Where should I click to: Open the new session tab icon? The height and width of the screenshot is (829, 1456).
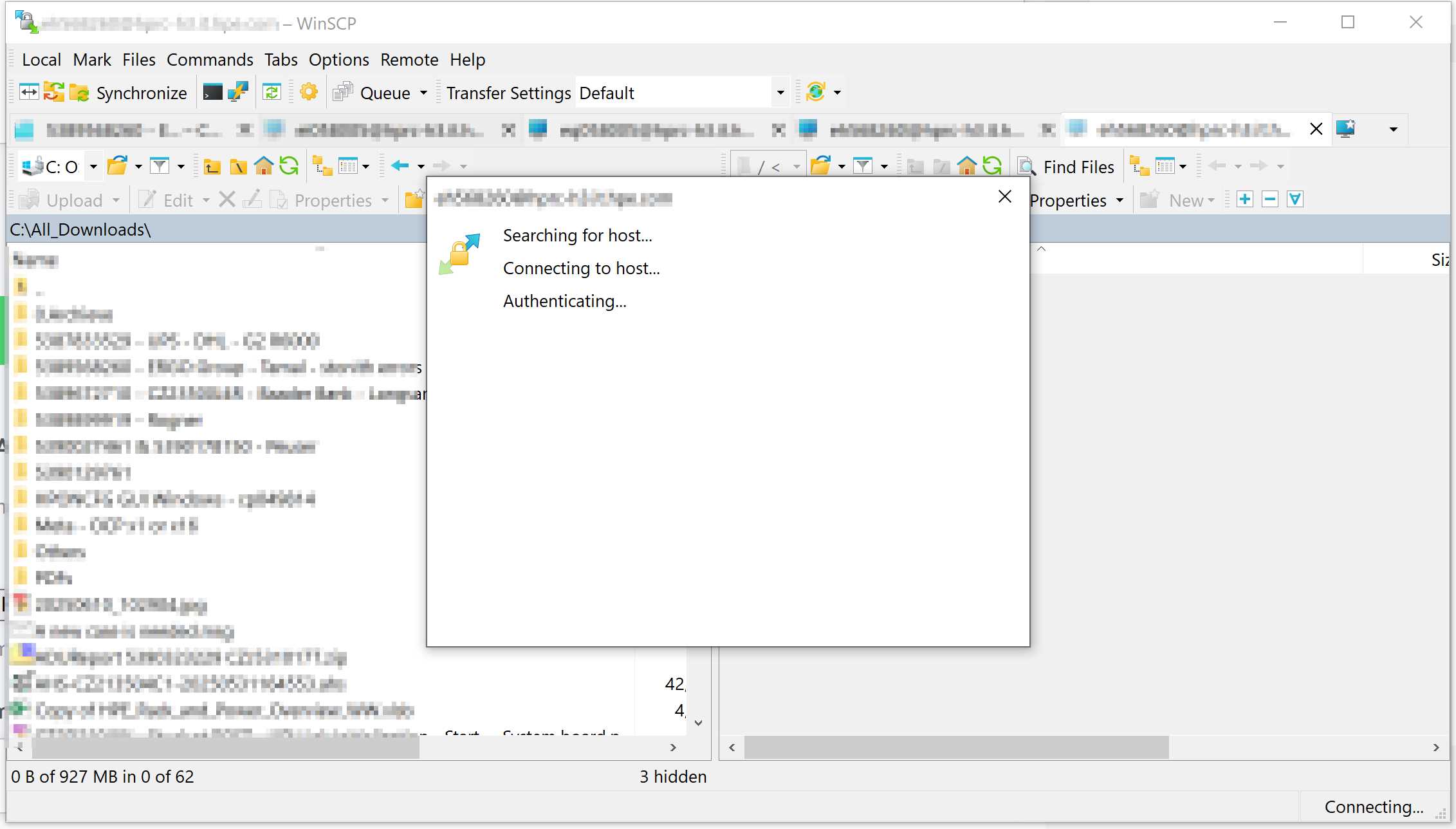click(1346, 129)
